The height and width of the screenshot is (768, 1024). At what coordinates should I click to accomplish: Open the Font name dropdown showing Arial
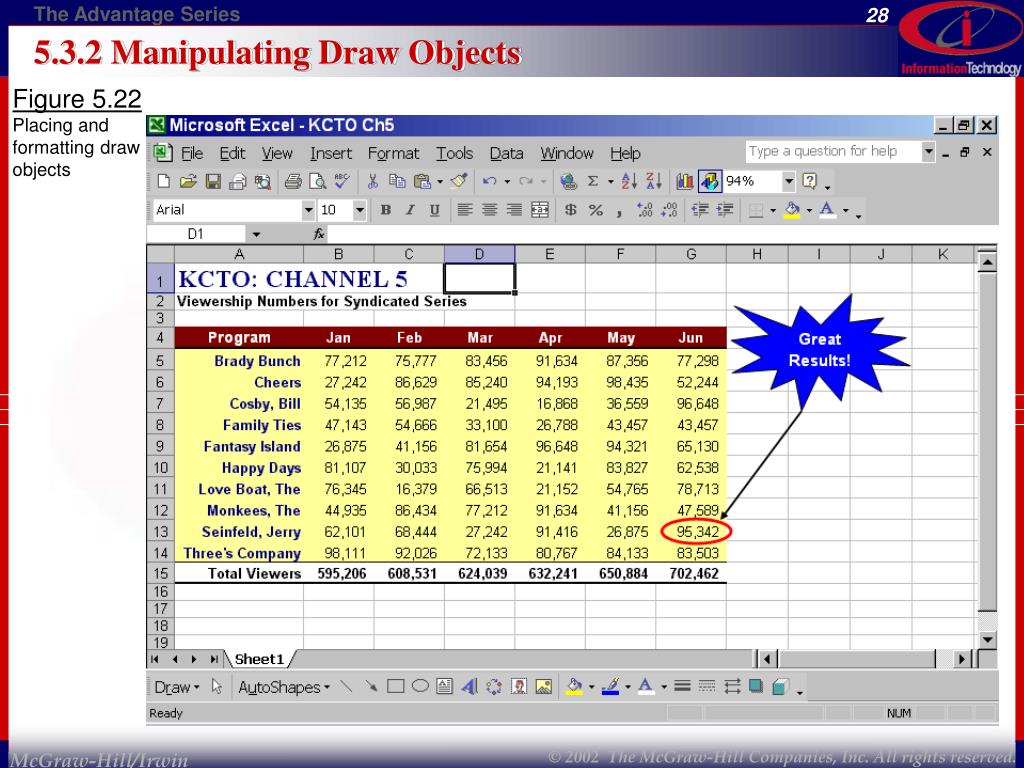pos(308,210)
